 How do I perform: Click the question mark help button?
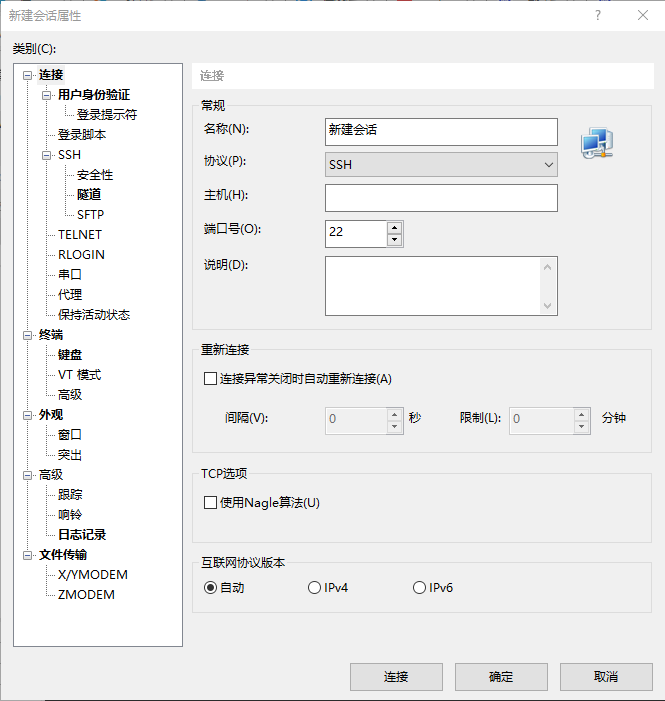tap(598, 15)
